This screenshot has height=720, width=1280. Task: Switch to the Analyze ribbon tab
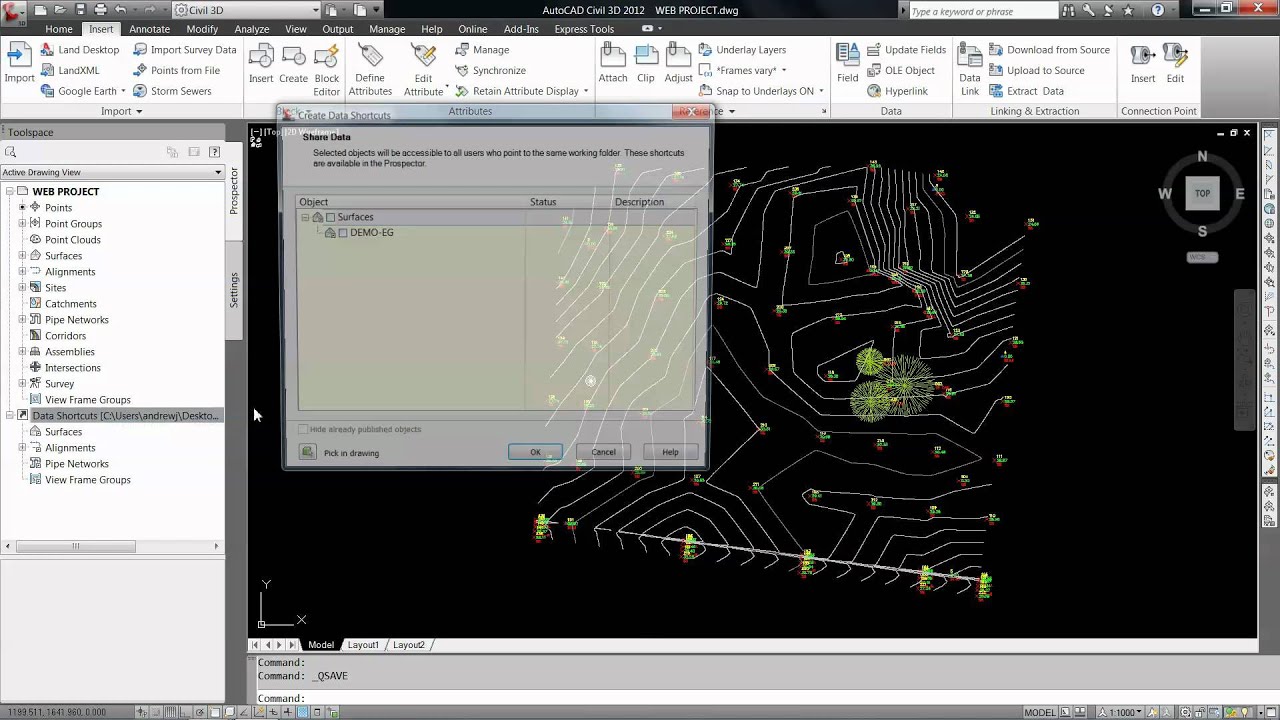tap(252, 29)
